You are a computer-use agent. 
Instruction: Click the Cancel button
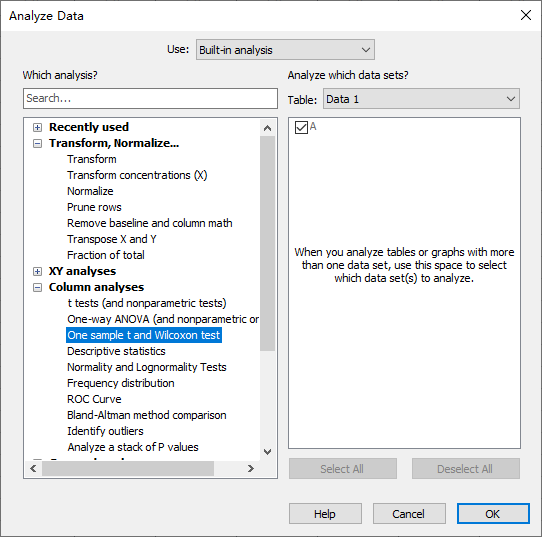[x=409, y=514]
